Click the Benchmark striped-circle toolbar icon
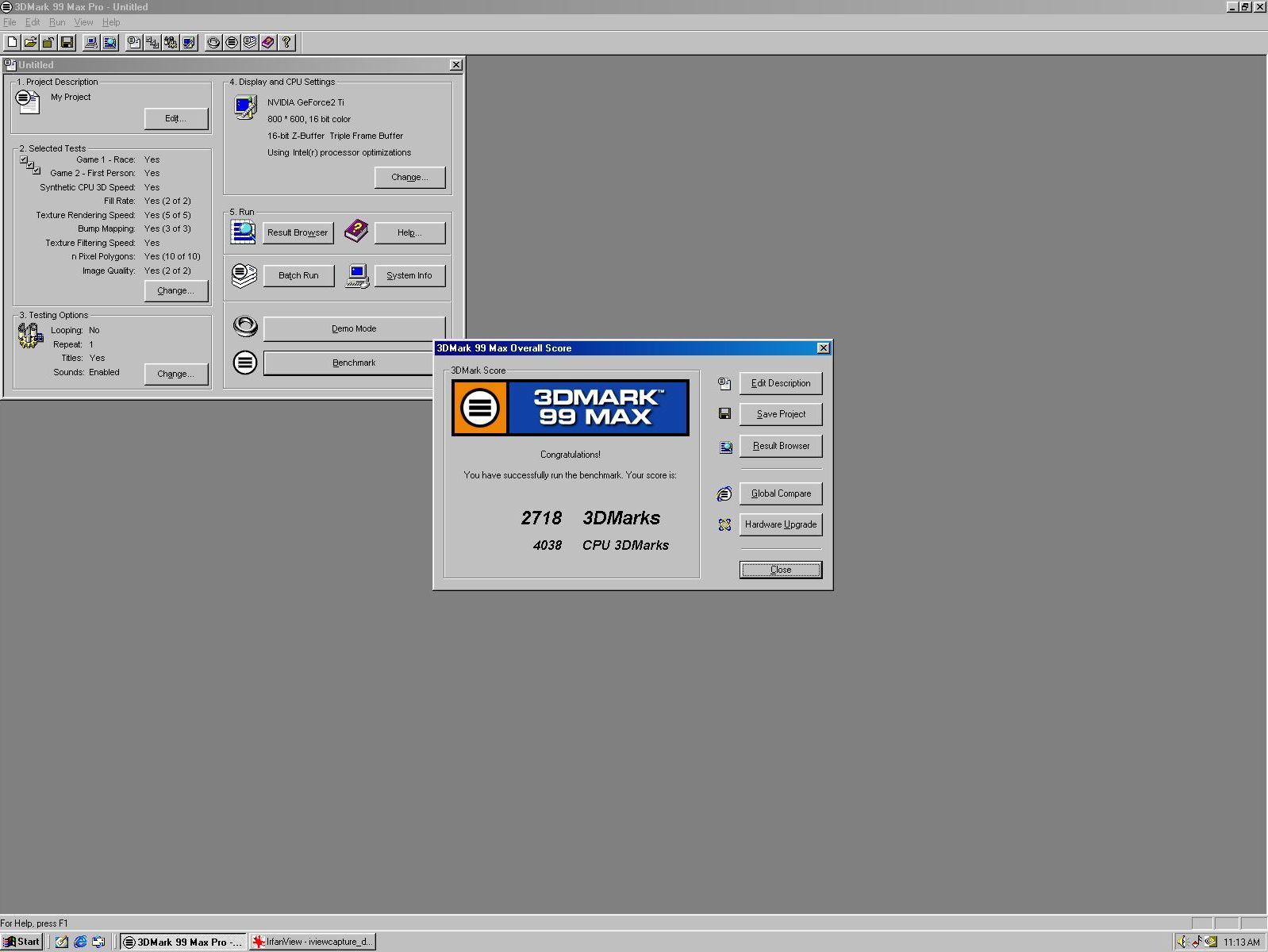Viewport: 1268px width, 952px height. (232, 42)
